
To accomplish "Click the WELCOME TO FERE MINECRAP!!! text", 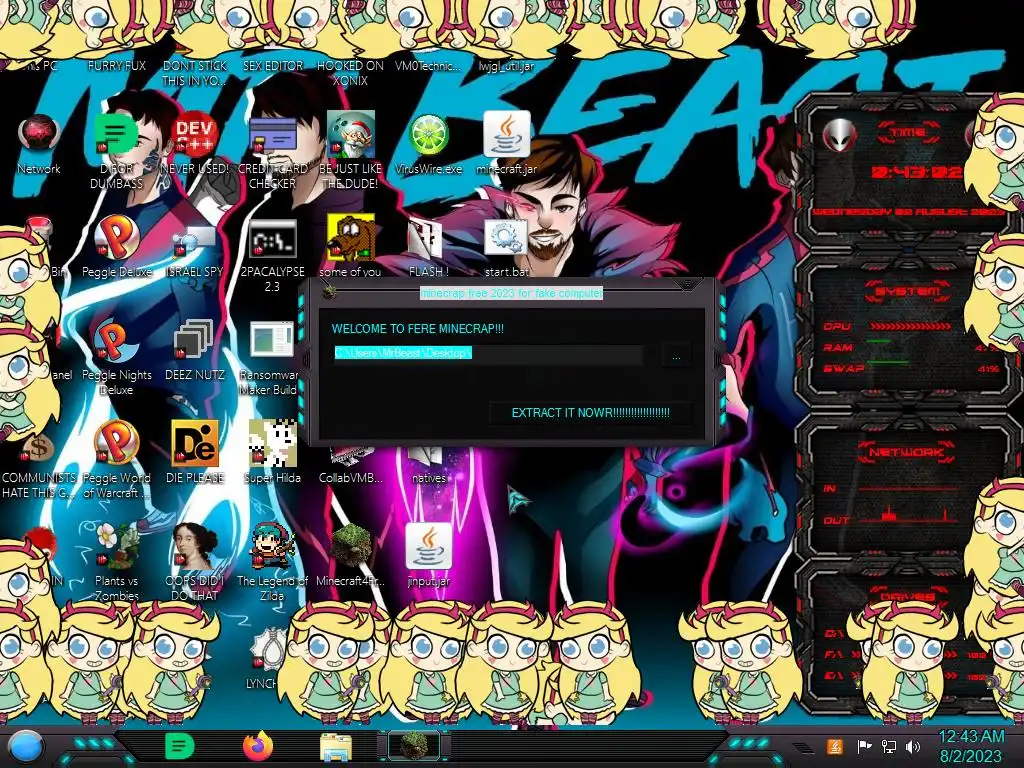I will (418, 328).
